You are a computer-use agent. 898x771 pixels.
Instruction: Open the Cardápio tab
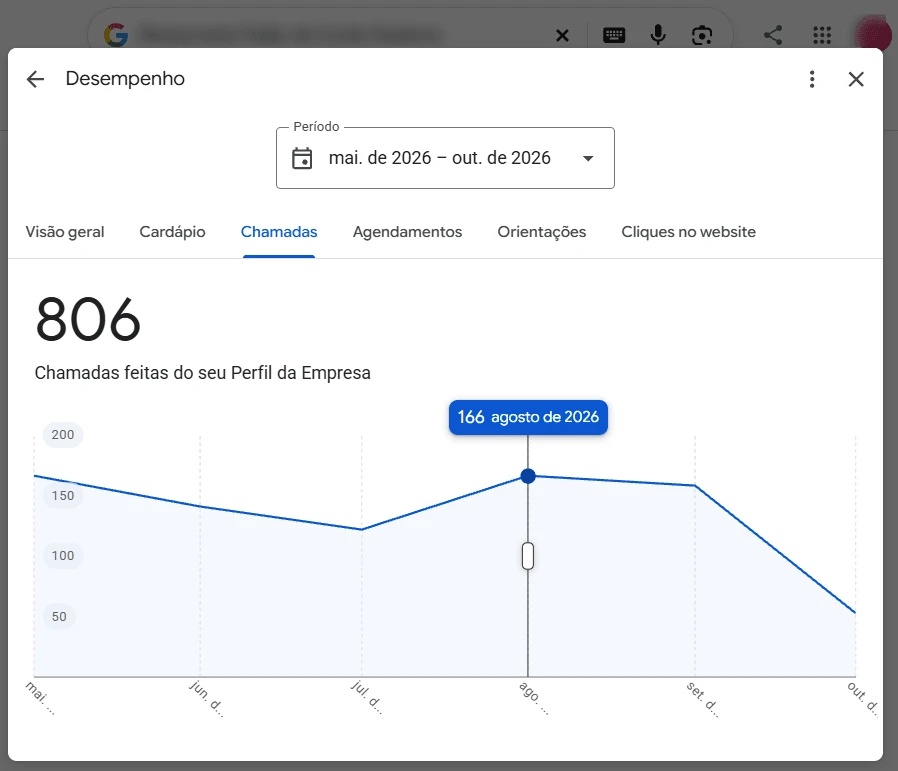[x=172, y=232]
